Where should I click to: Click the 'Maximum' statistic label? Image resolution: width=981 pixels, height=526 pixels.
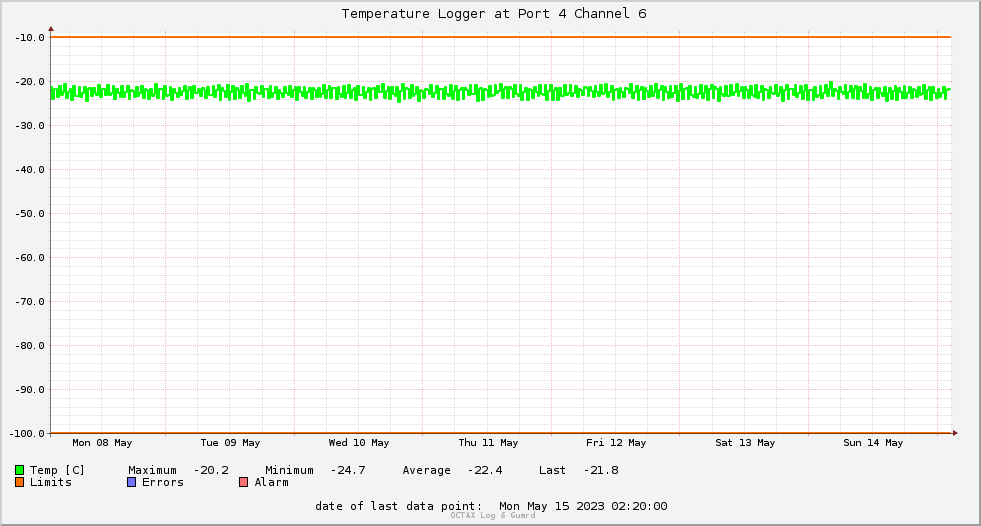152,470
